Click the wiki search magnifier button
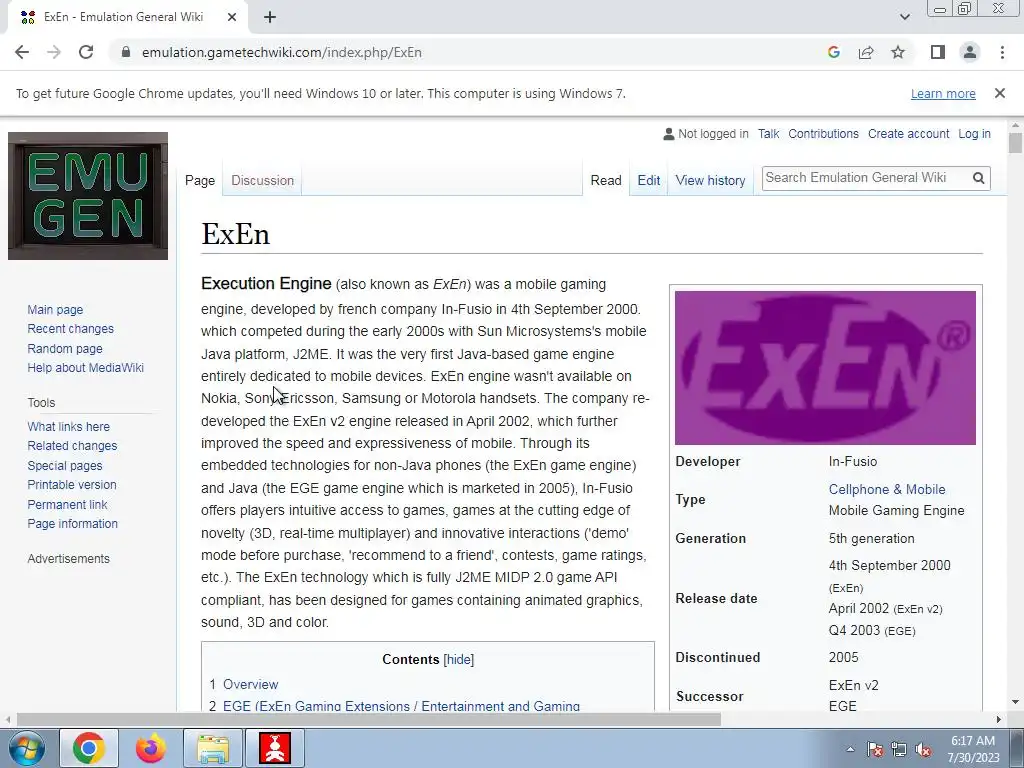Screen dimensions: 1024x768 point(978,178)
